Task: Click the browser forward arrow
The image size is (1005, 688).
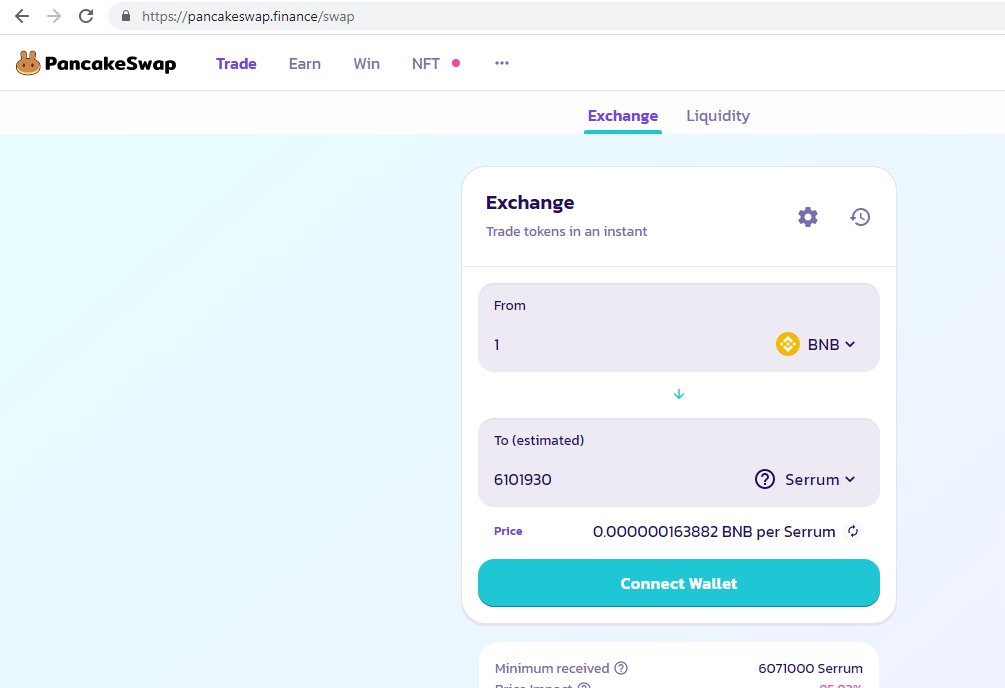Action: click(x=54, y=16)
